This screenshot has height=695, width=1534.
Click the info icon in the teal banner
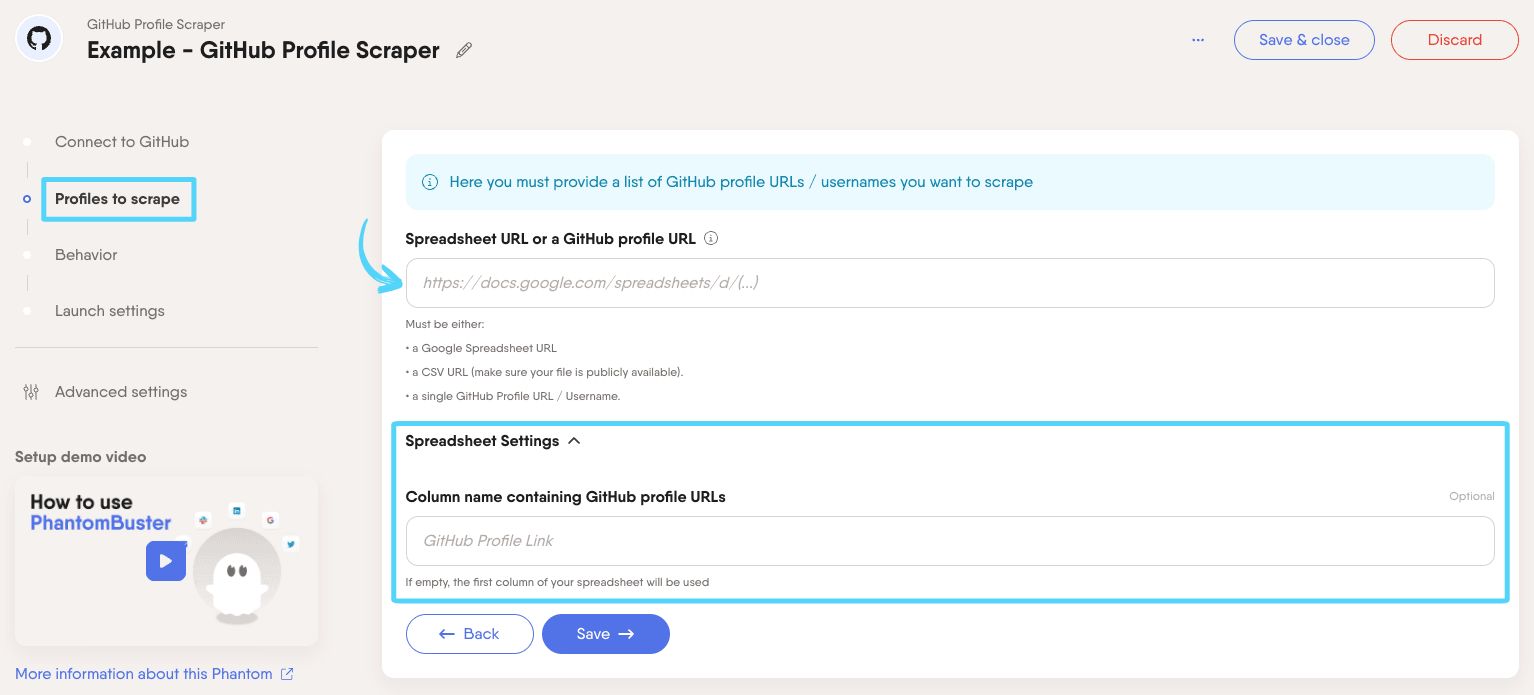[430, 182]
